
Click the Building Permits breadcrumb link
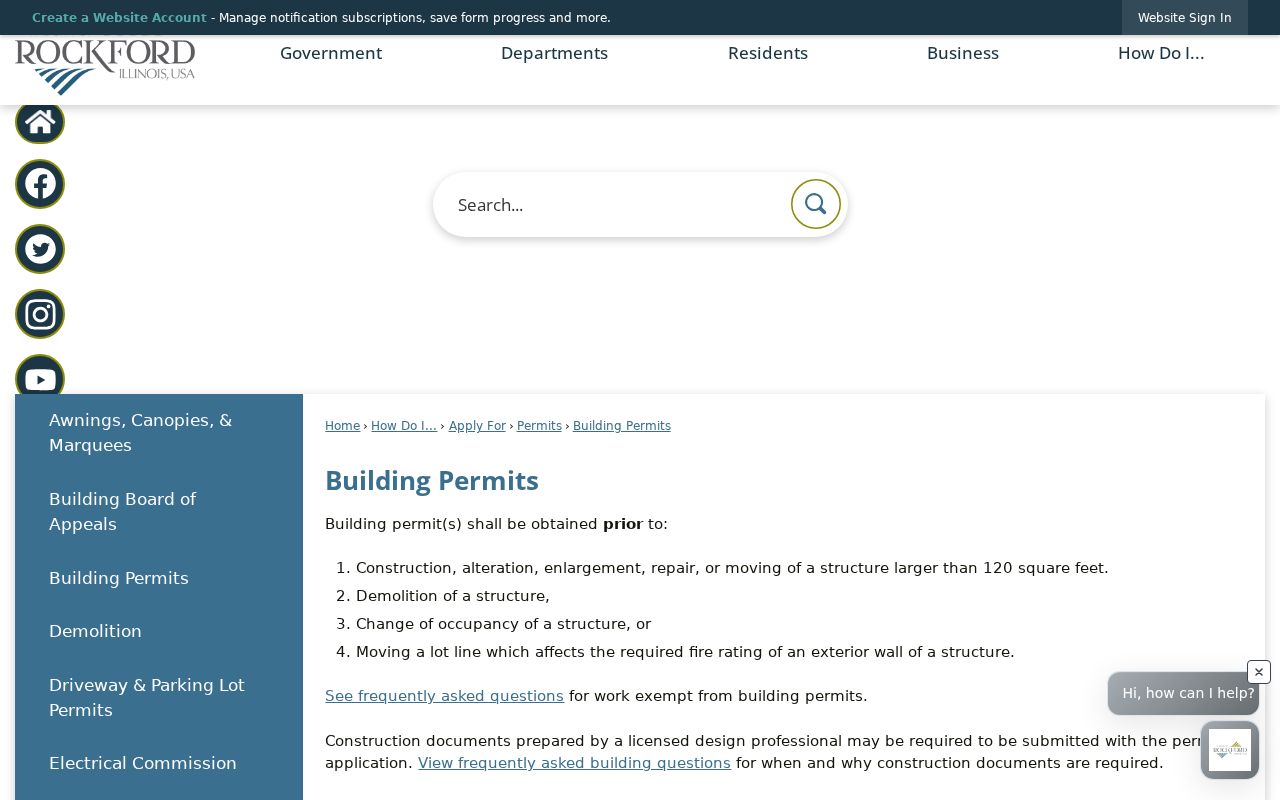pyautogui.click(x=622, y=426)
